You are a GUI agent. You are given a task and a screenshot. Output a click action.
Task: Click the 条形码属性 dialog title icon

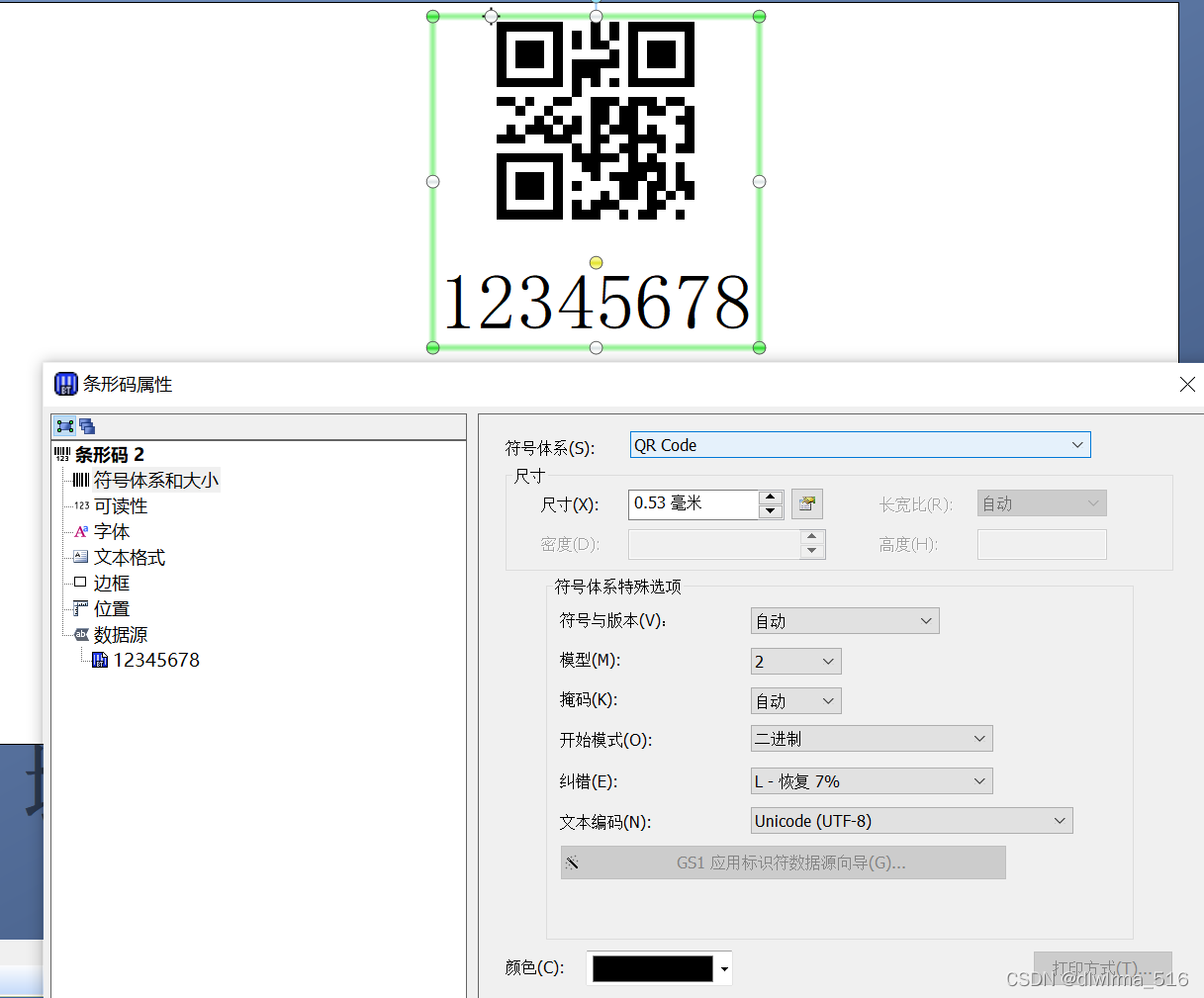pos(65,384)
